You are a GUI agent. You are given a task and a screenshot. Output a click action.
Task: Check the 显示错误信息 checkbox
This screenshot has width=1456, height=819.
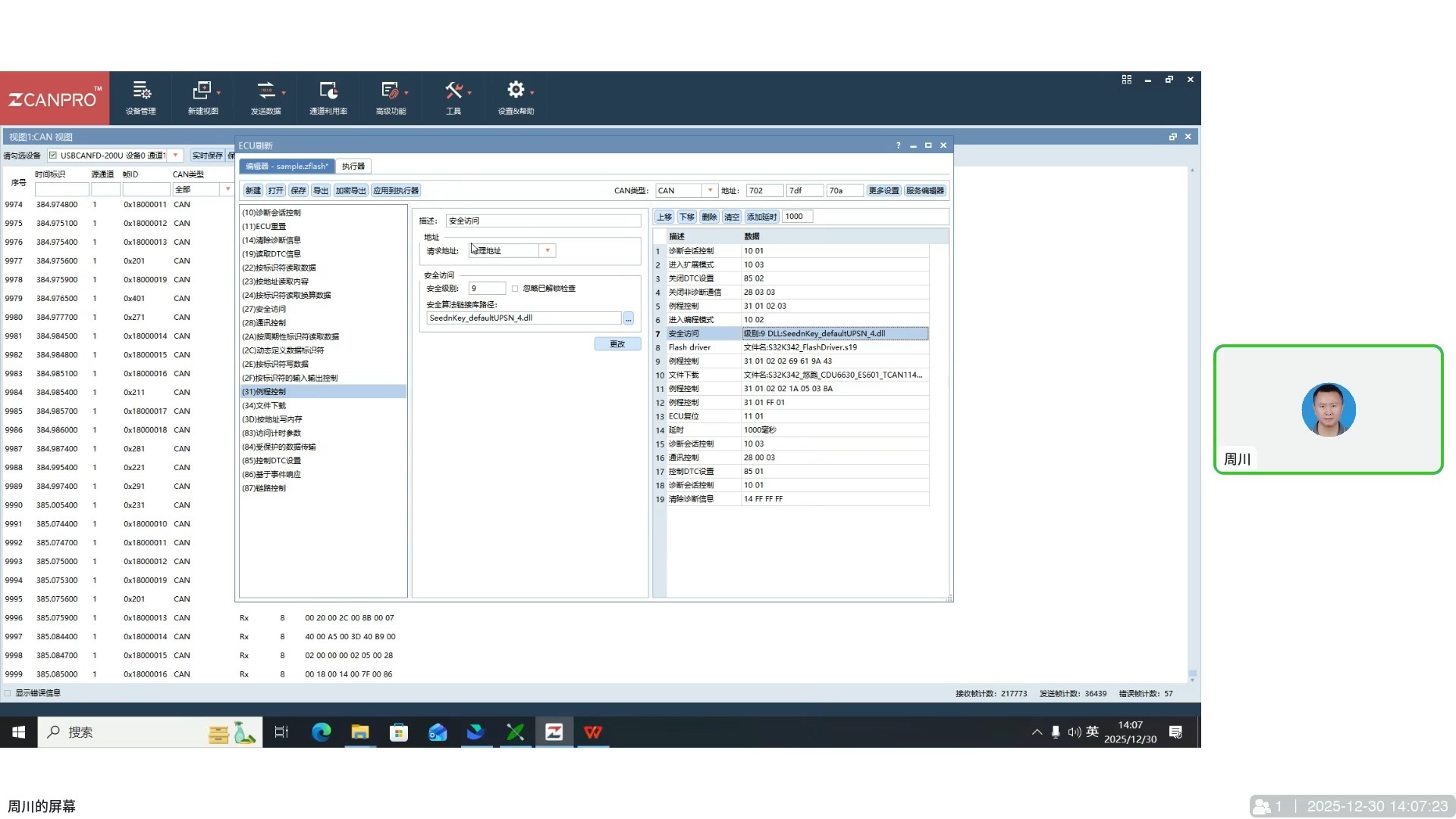pyautogui.click(x=8, y=693)
